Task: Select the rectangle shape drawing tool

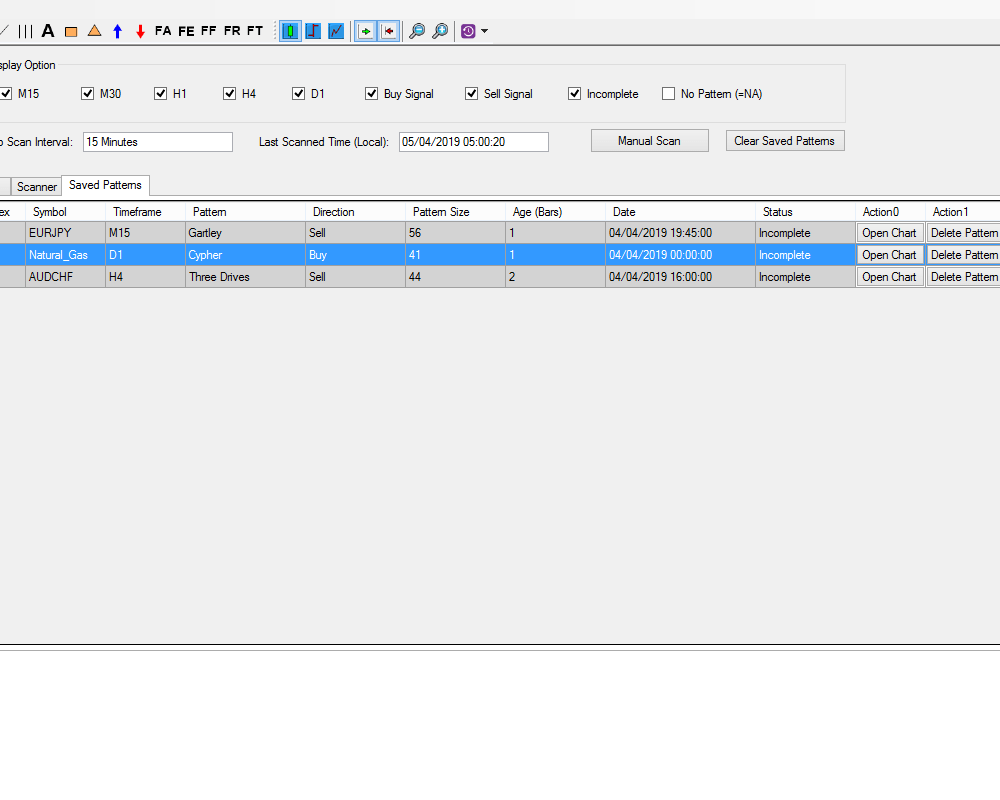Action: coord(71,31)
